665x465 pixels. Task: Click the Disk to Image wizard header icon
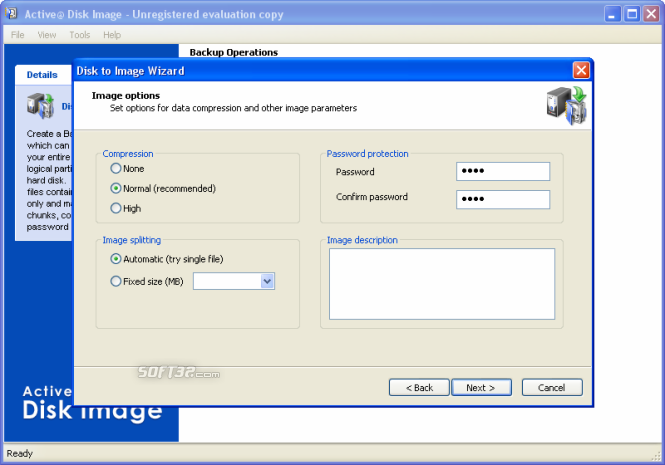[567, 105]
